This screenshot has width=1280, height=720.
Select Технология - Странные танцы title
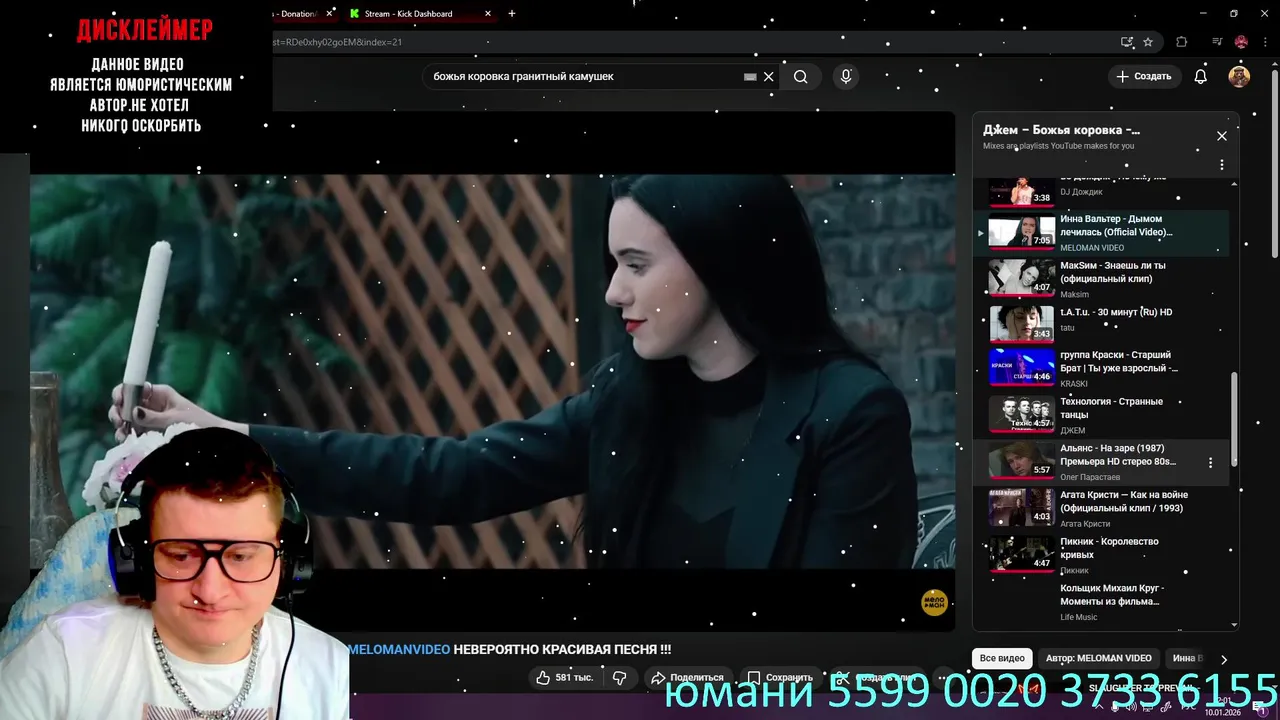point(1111,408)
